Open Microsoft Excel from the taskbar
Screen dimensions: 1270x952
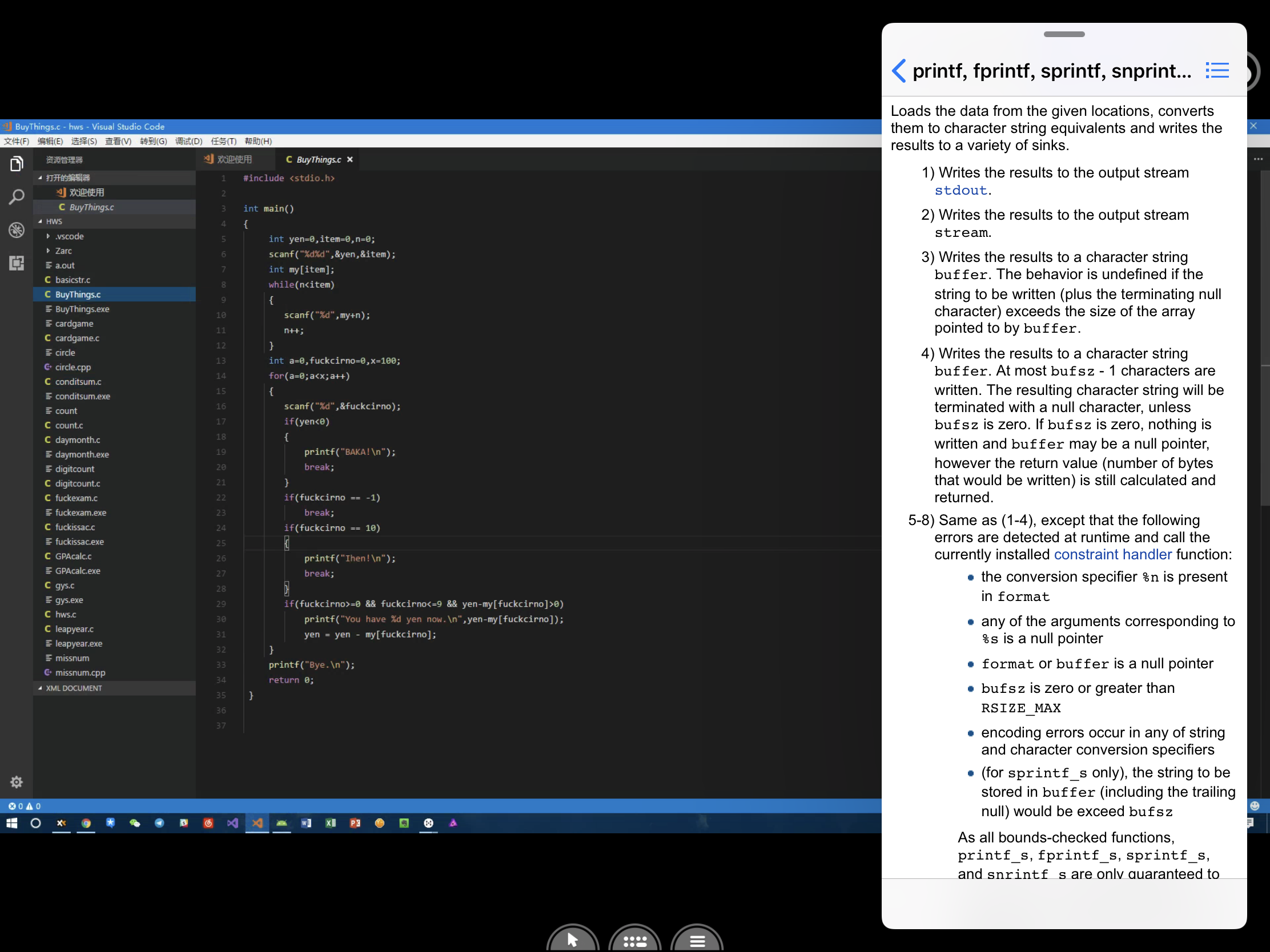point(331,823)
